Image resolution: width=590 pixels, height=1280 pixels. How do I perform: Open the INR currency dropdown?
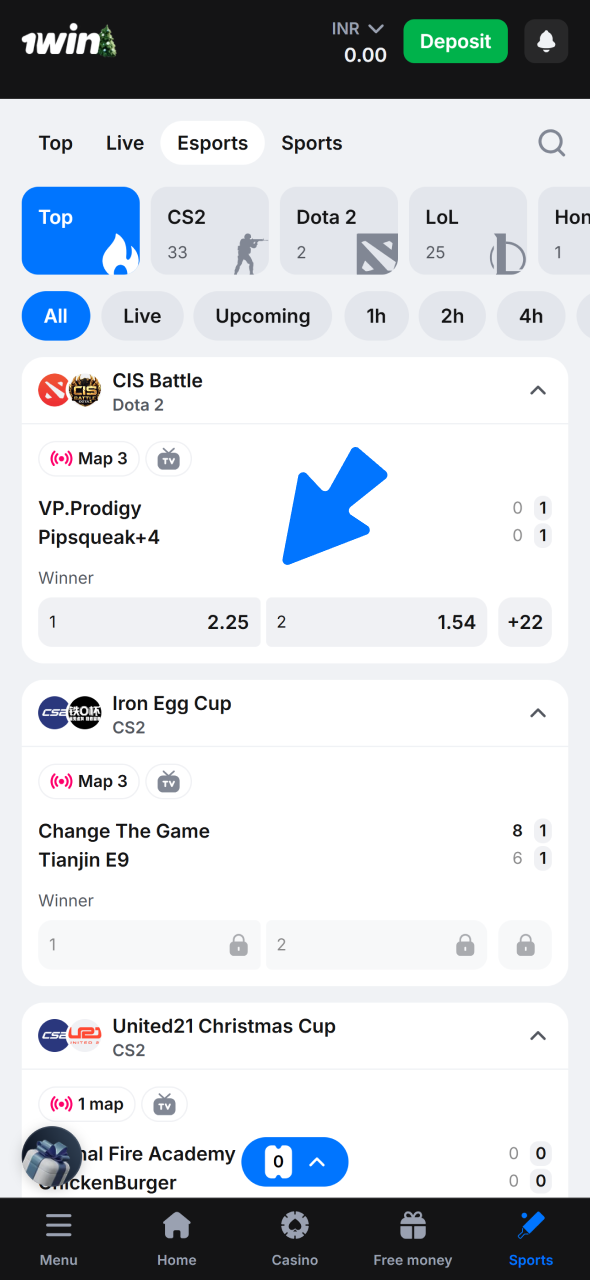click(357, 29)
